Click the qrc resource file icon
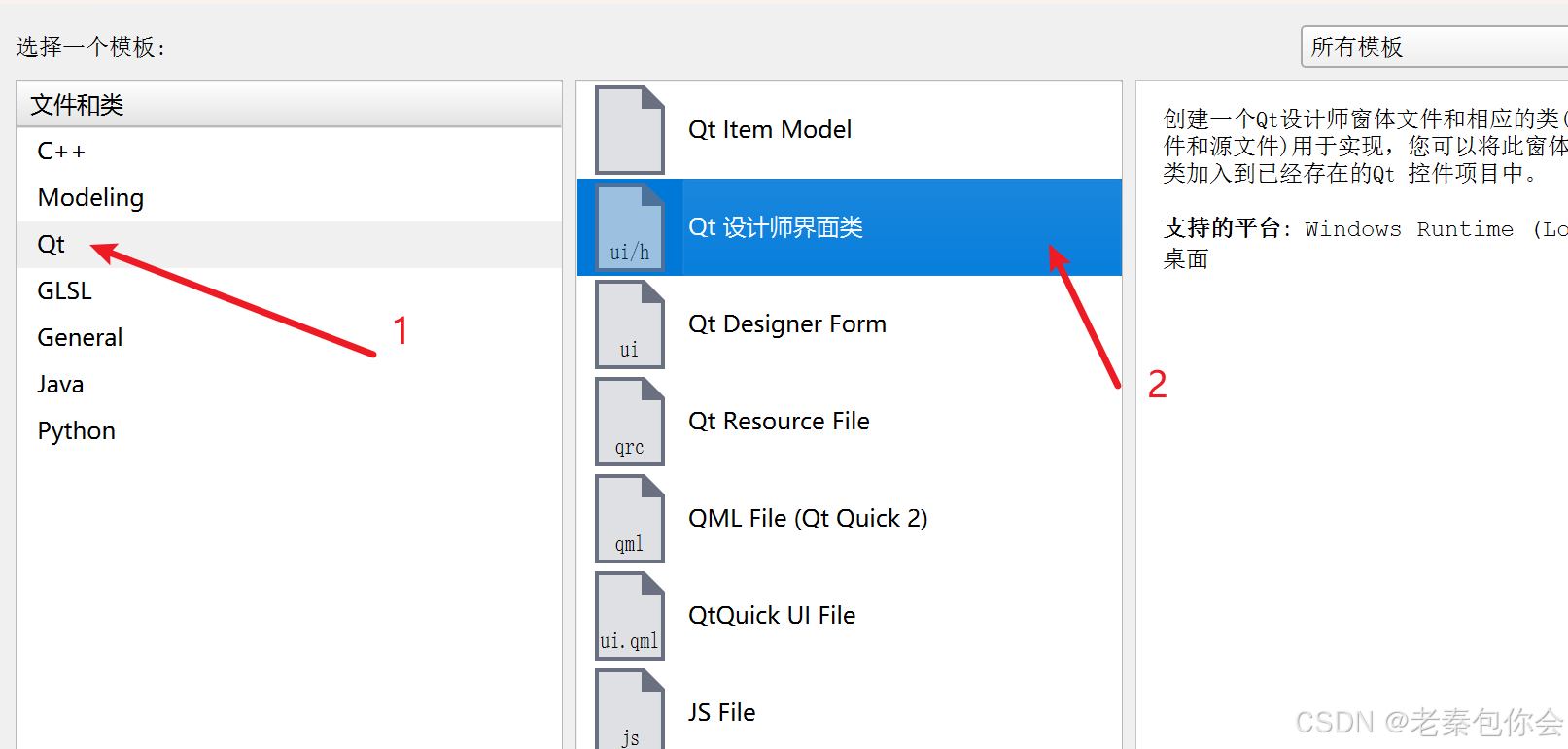This screenshot has width=1568, height=749. (630, 422)
